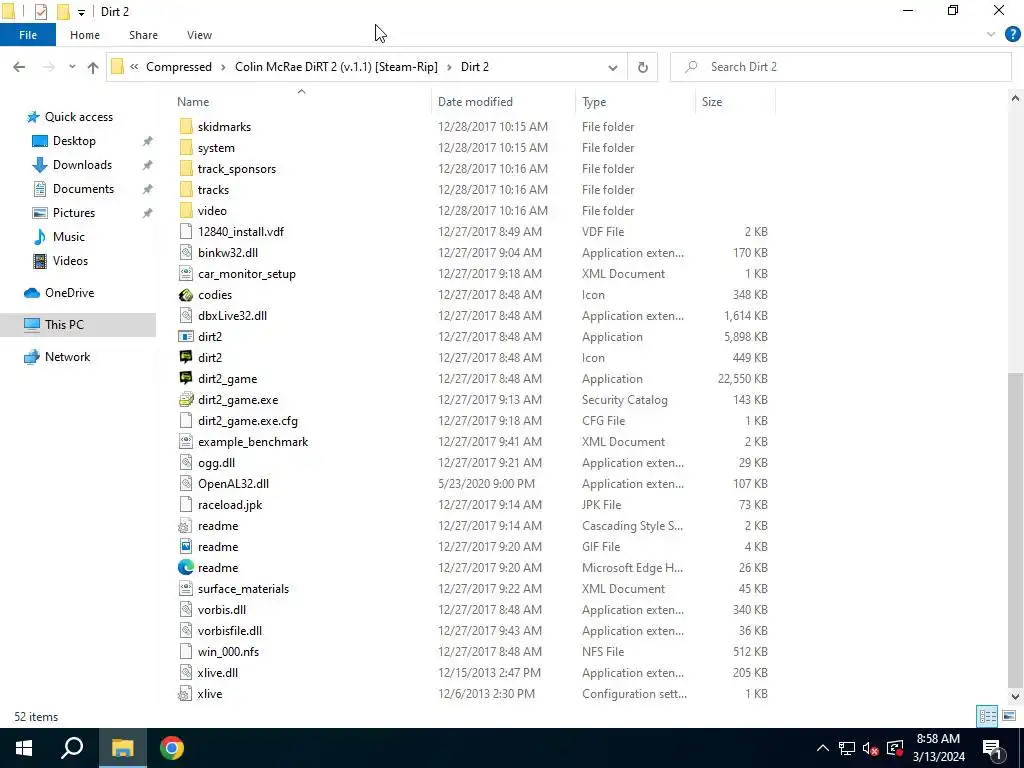Go up one folder level
The height and width of the screenshot is (768, 1024).
[93, 67]
